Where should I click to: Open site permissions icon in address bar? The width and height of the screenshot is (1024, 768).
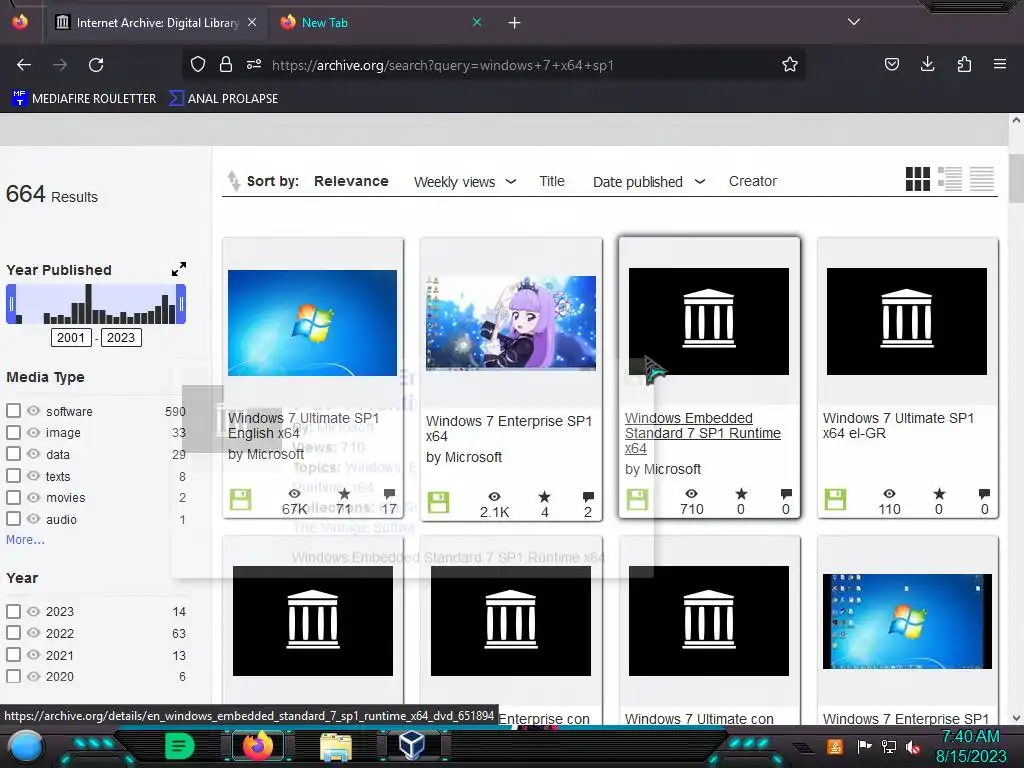(254, 64)
